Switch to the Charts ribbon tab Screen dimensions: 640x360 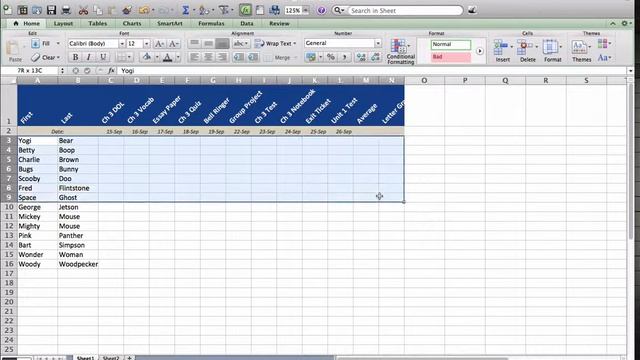[x=132, y=24]
